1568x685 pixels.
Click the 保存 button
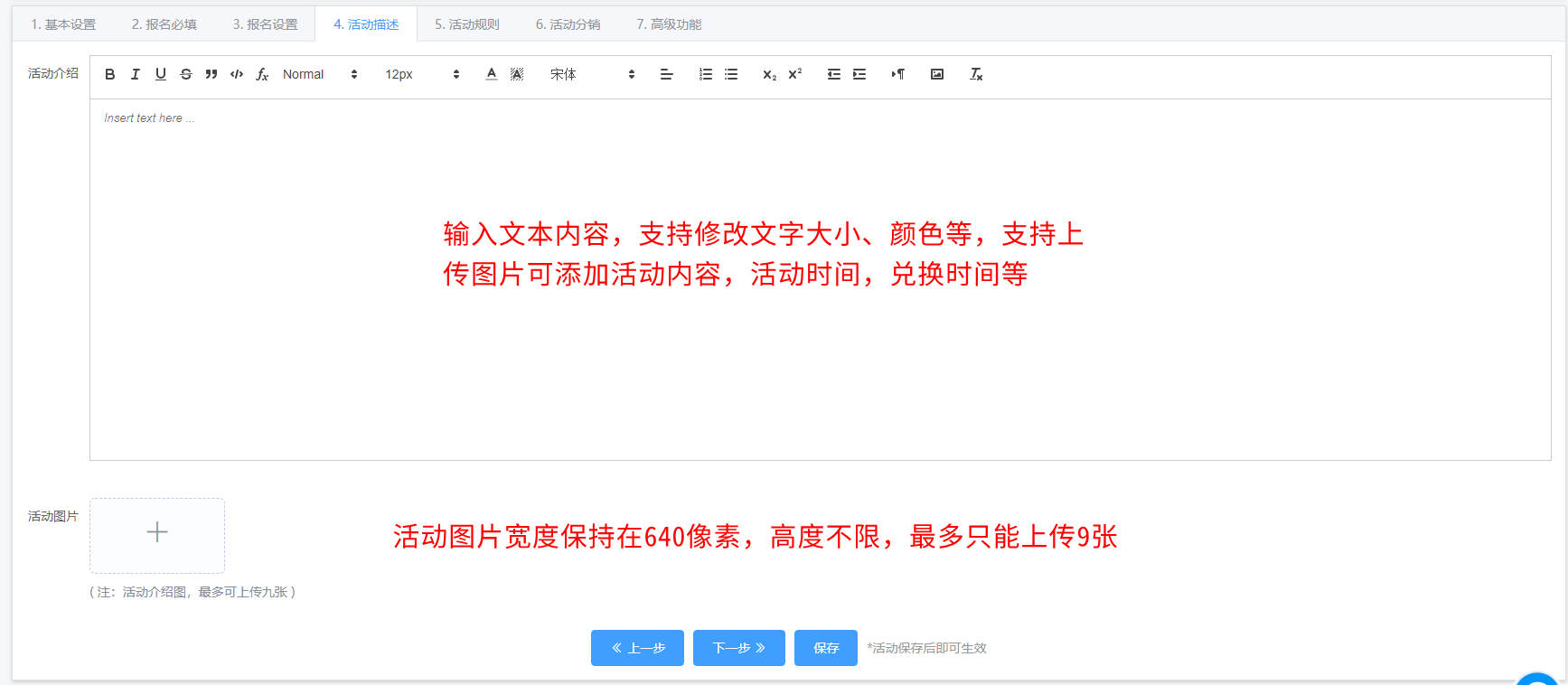tap(826, 648)
